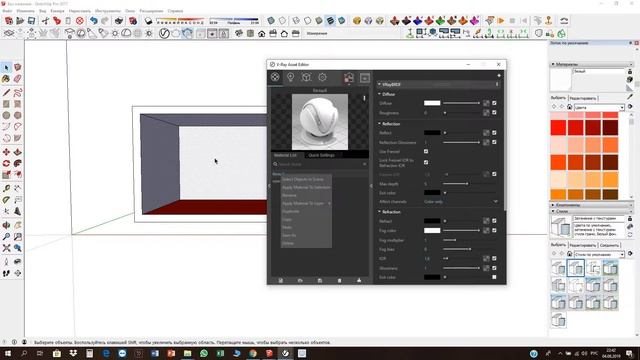The width and height of the screenshot is (640, 360).
Task: Click the material preview sphere thumbnail
Action: pos(320,122)
